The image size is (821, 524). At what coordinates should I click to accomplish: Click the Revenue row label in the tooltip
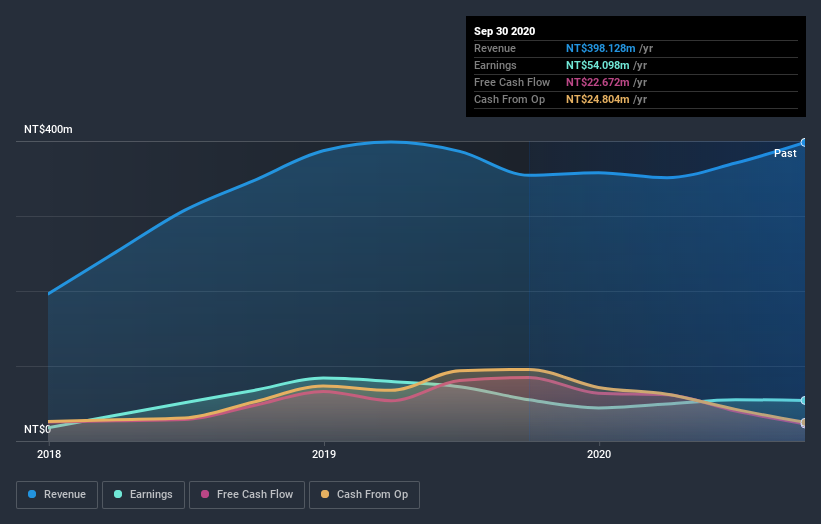pos(495,48)
